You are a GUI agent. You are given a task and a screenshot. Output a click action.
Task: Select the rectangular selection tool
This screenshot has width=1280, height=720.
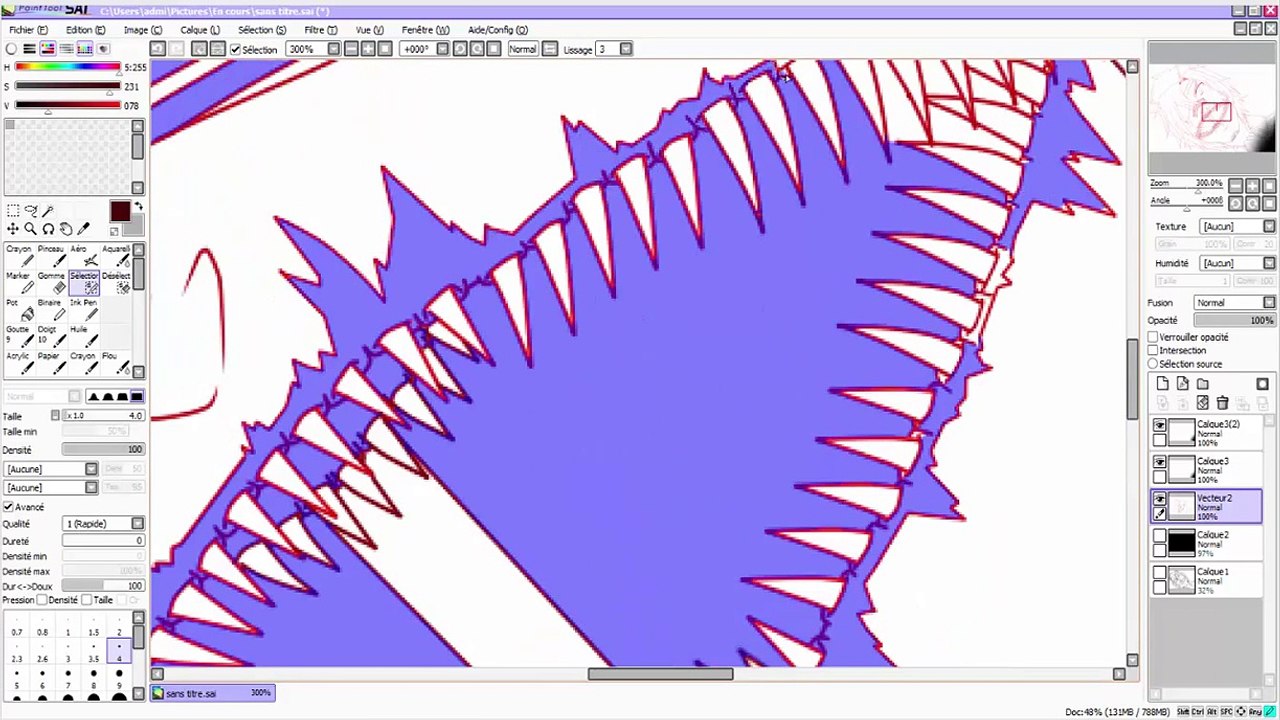13,211
